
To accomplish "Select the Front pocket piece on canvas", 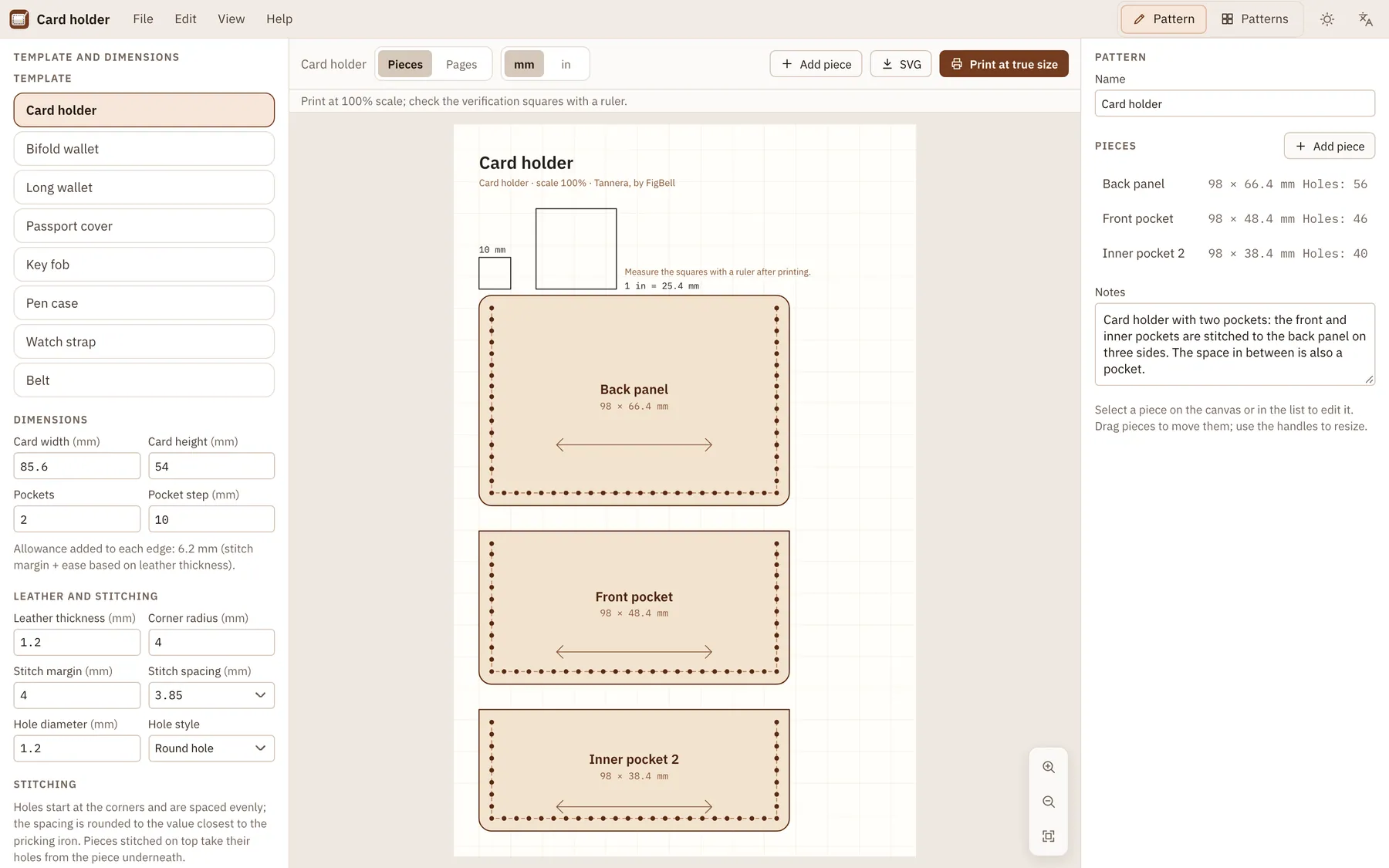I will point(634,607).
